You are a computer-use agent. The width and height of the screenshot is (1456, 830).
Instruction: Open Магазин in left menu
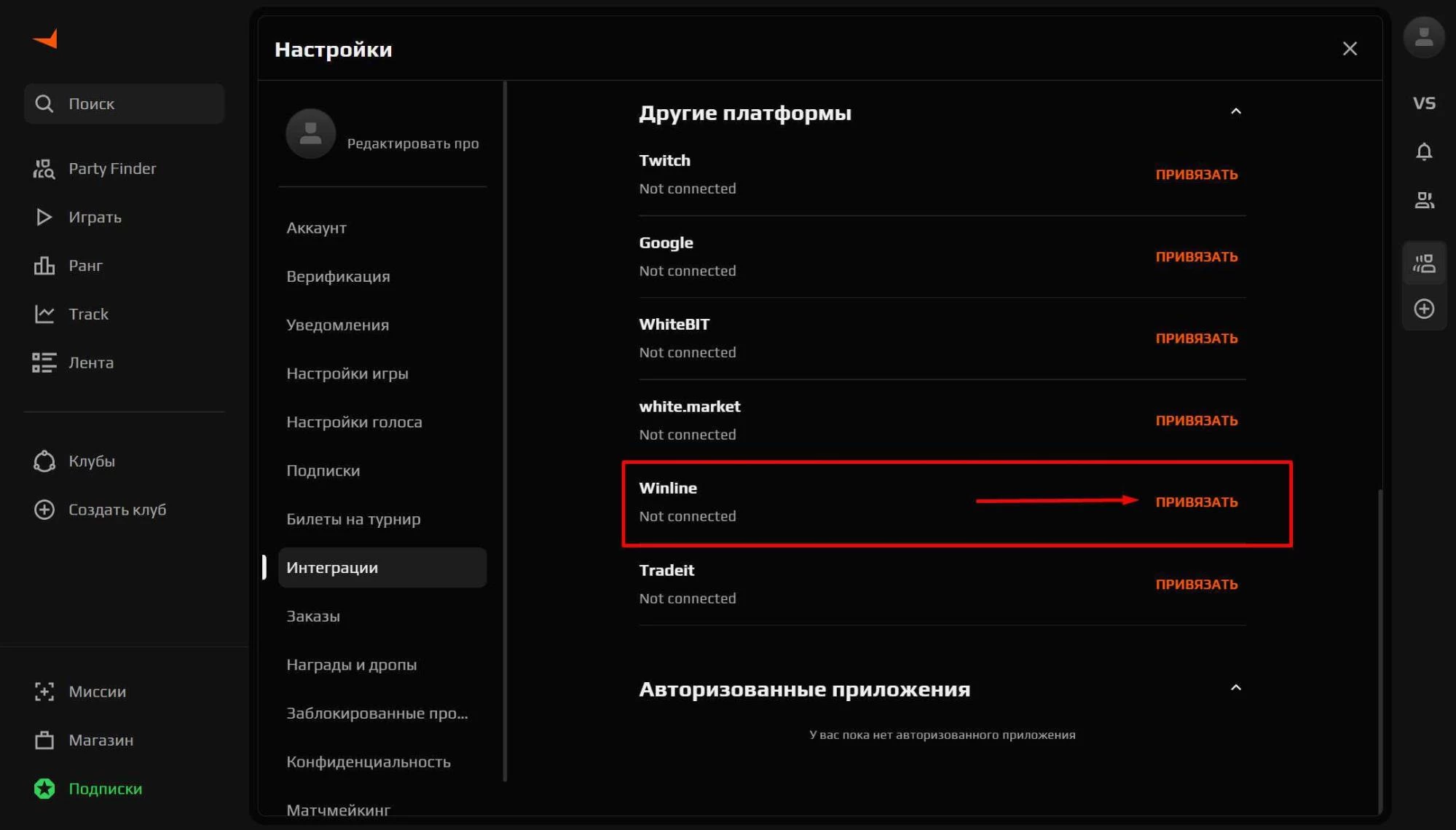tap(125, 740)
